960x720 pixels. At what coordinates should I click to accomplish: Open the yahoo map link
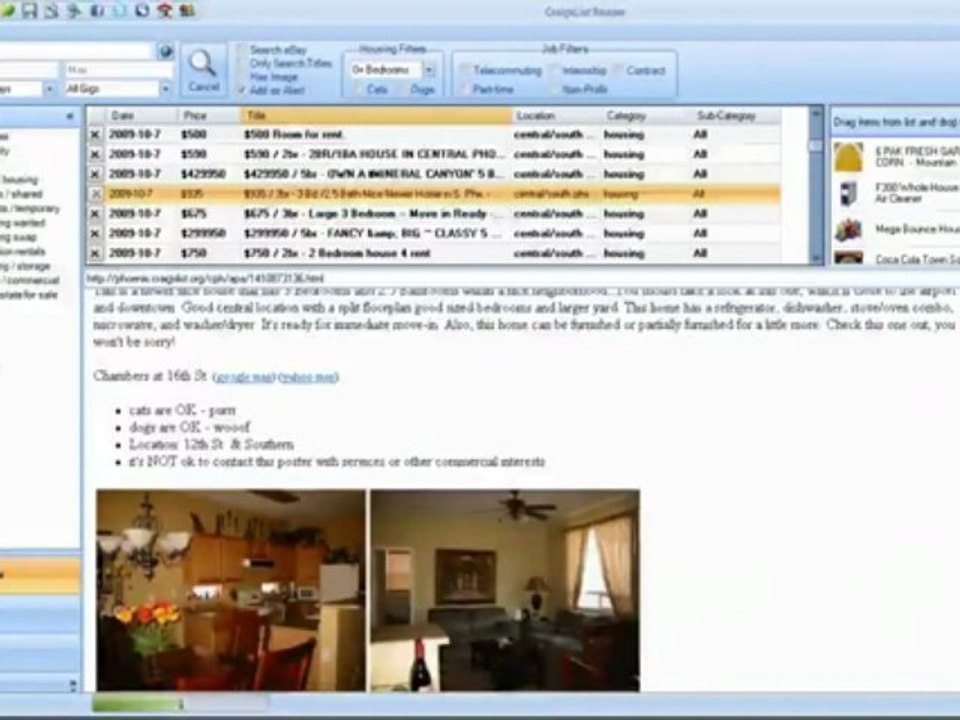point(309,377)
